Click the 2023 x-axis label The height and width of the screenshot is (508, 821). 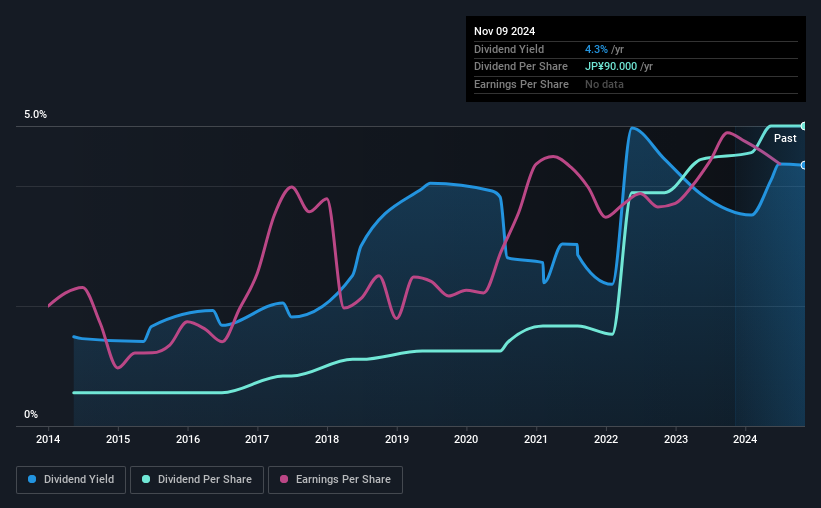click(x=675, y=439)
